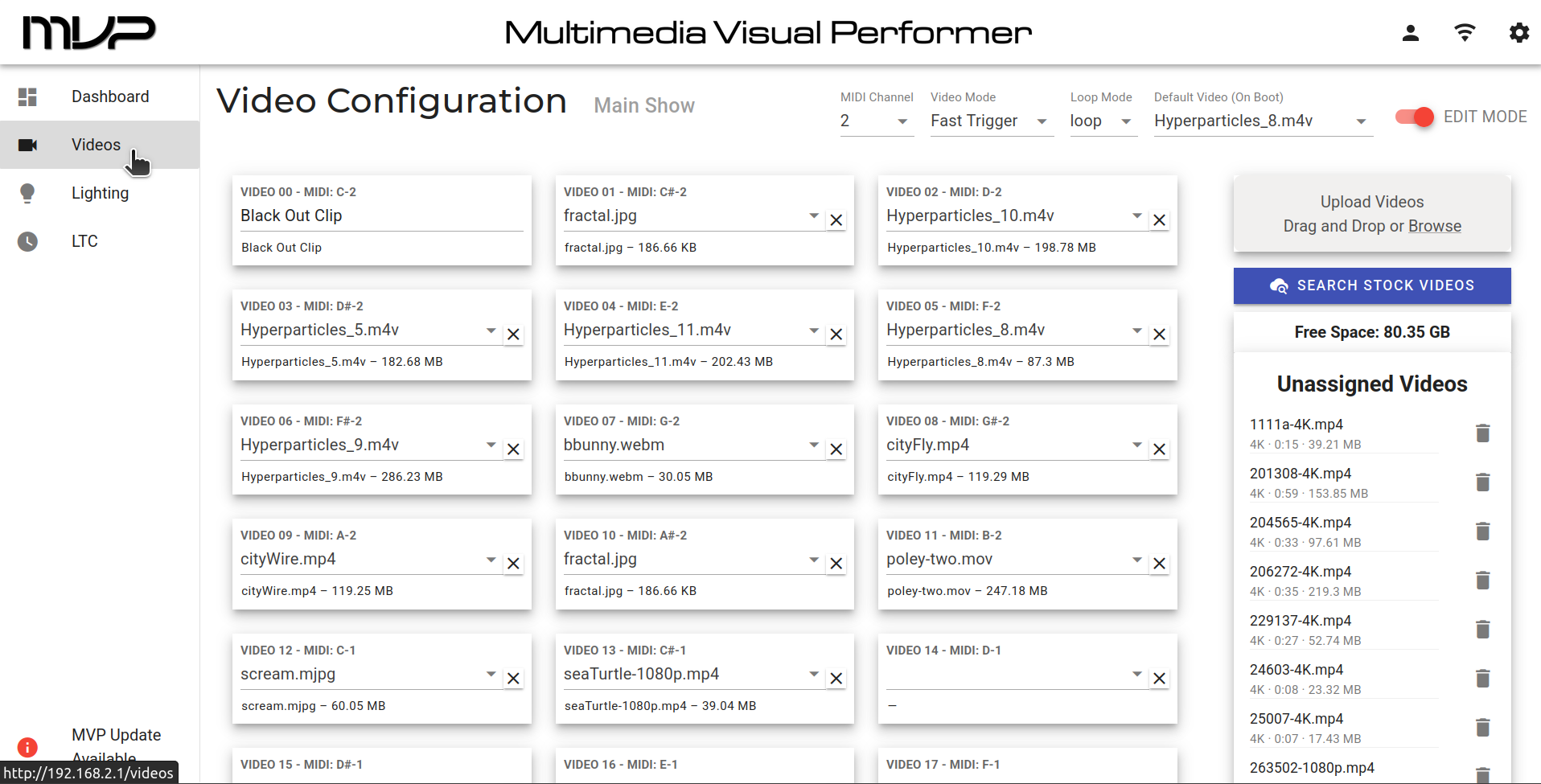Expand the MIDI Channel dropdown
The width and height of the screenshot is (1541, 784).
pos(877,121)
